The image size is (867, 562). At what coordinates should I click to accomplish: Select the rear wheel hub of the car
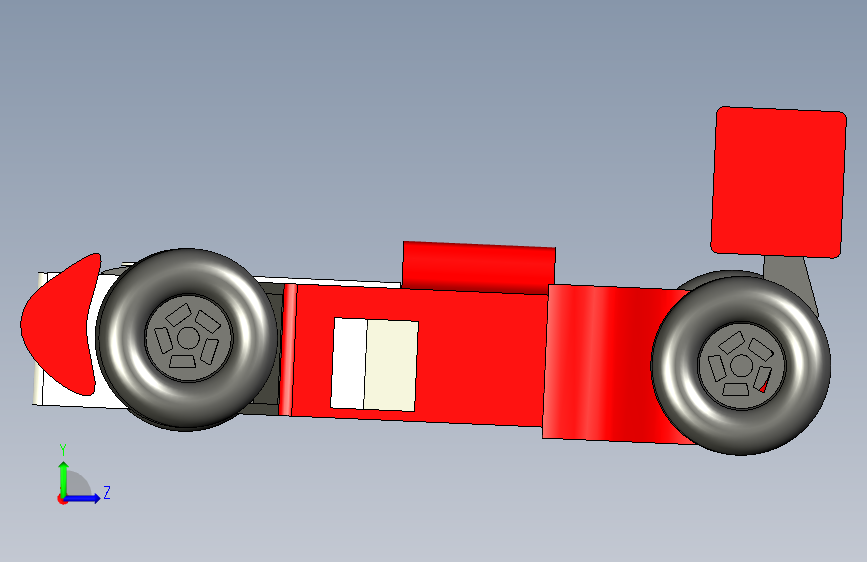(x=741, y=366)
